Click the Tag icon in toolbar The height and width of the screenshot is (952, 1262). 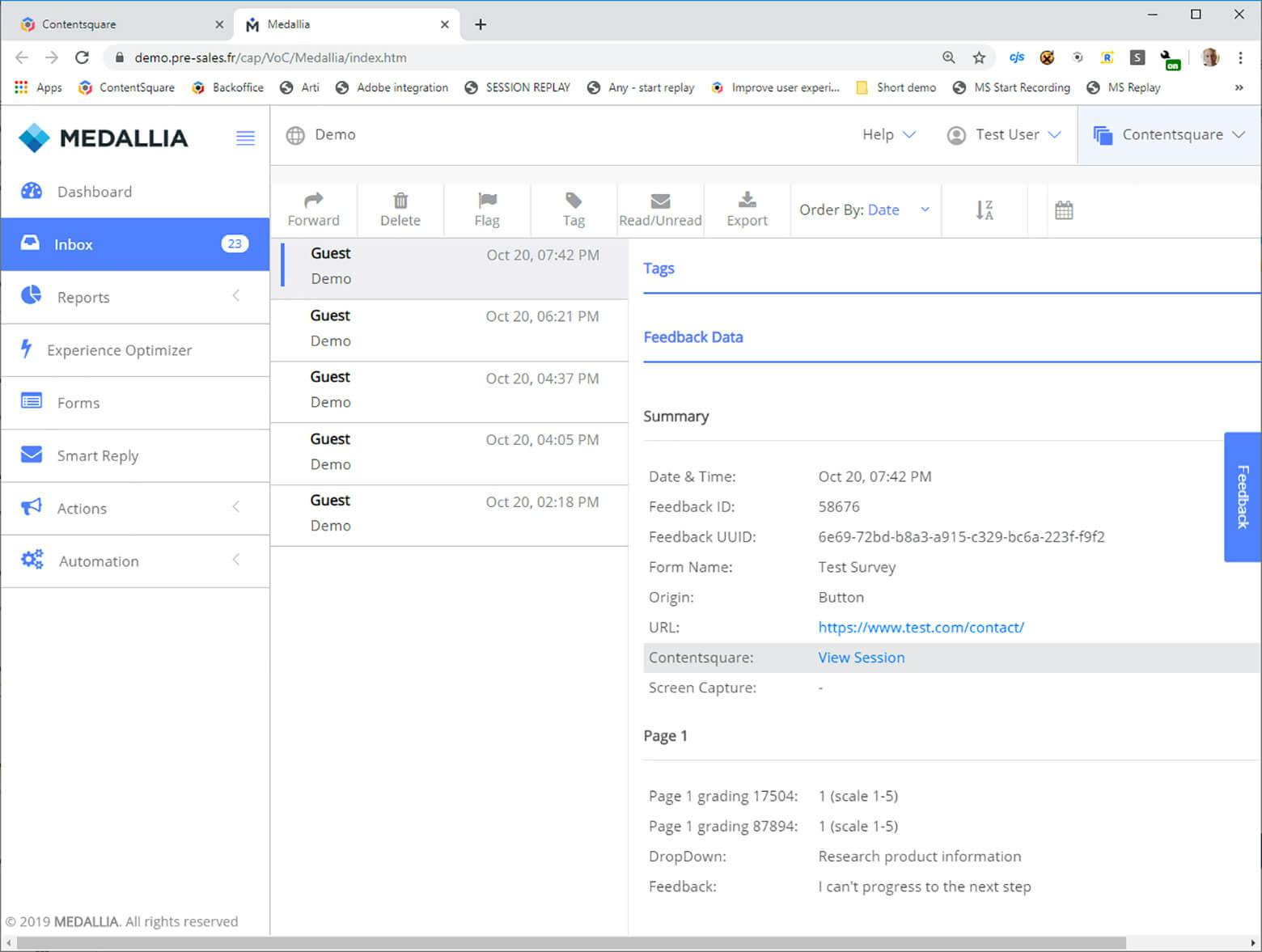tap(574, 200)
